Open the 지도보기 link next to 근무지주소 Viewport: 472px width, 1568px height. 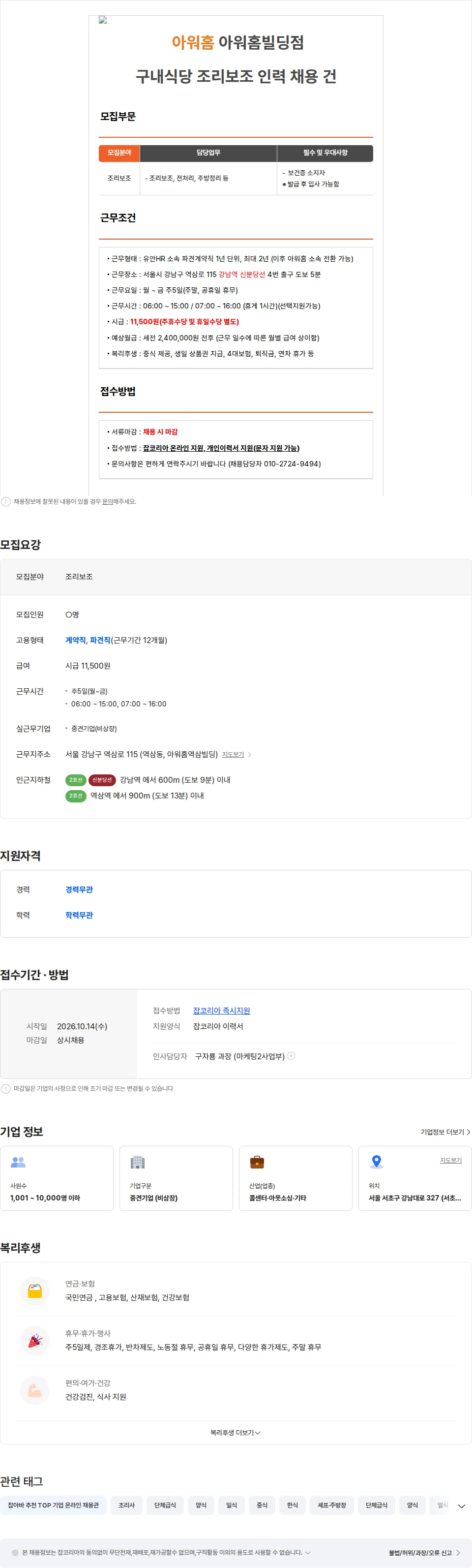233,755
